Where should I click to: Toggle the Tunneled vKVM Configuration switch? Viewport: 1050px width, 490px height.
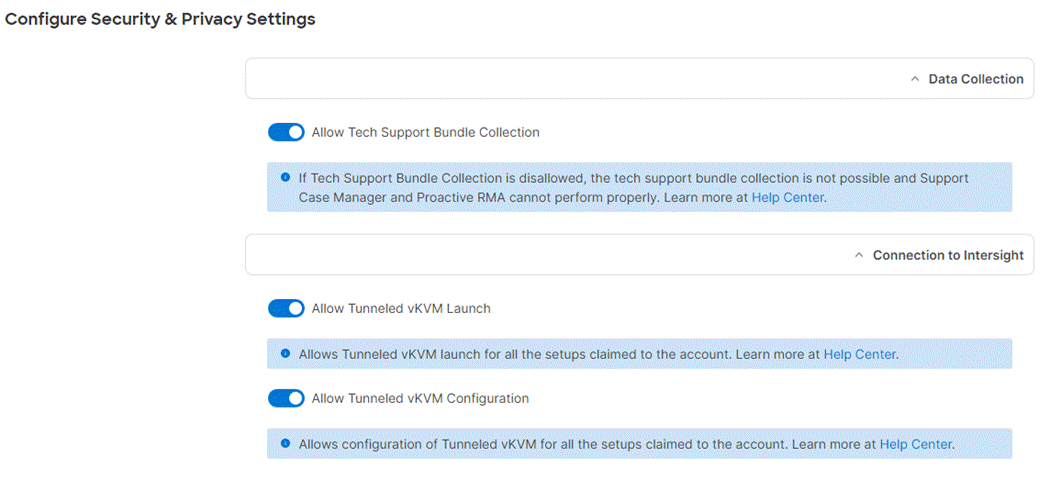286,398
